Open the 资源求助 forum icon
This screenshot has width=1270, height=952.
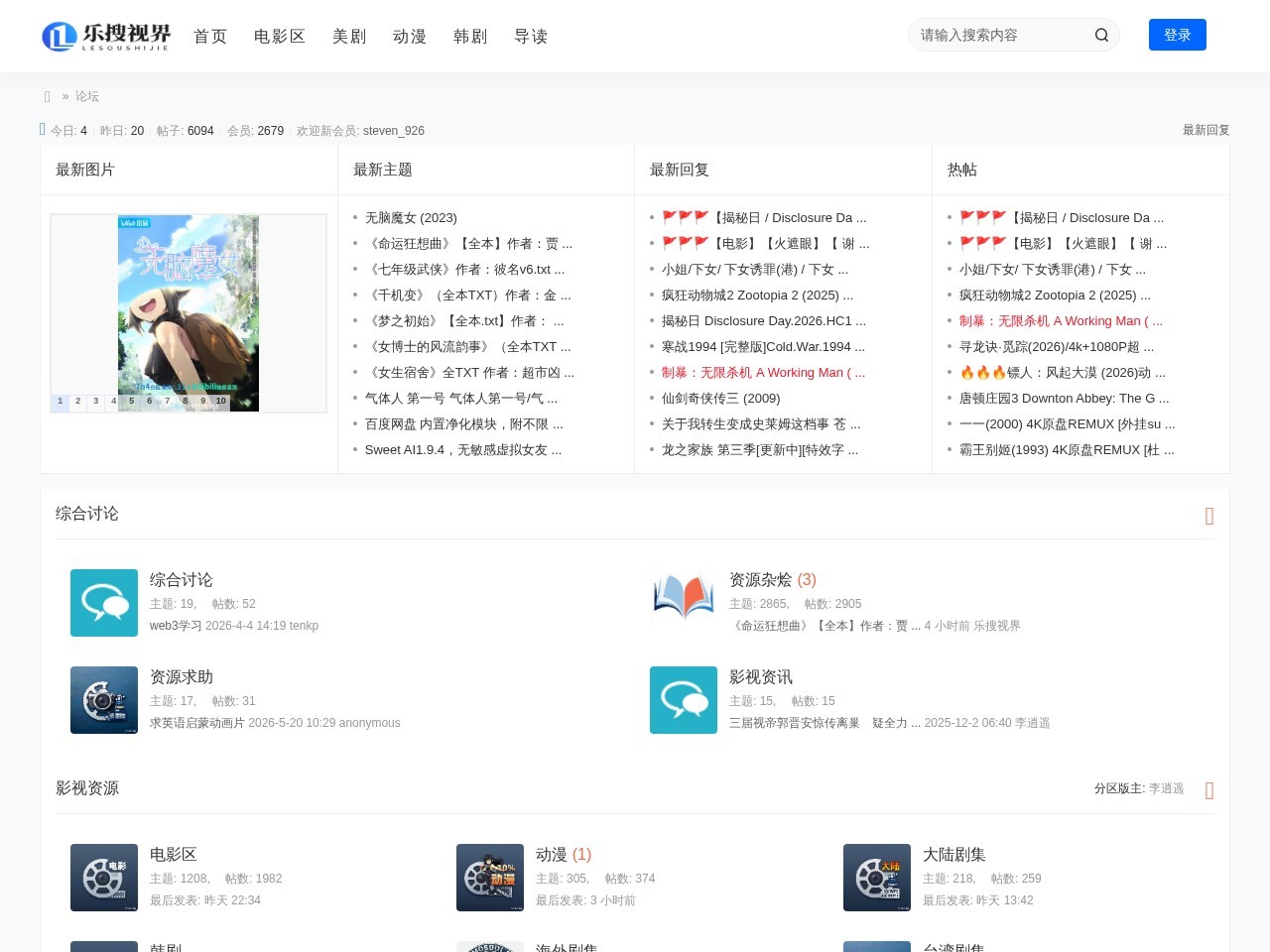[x=104, y=700]
